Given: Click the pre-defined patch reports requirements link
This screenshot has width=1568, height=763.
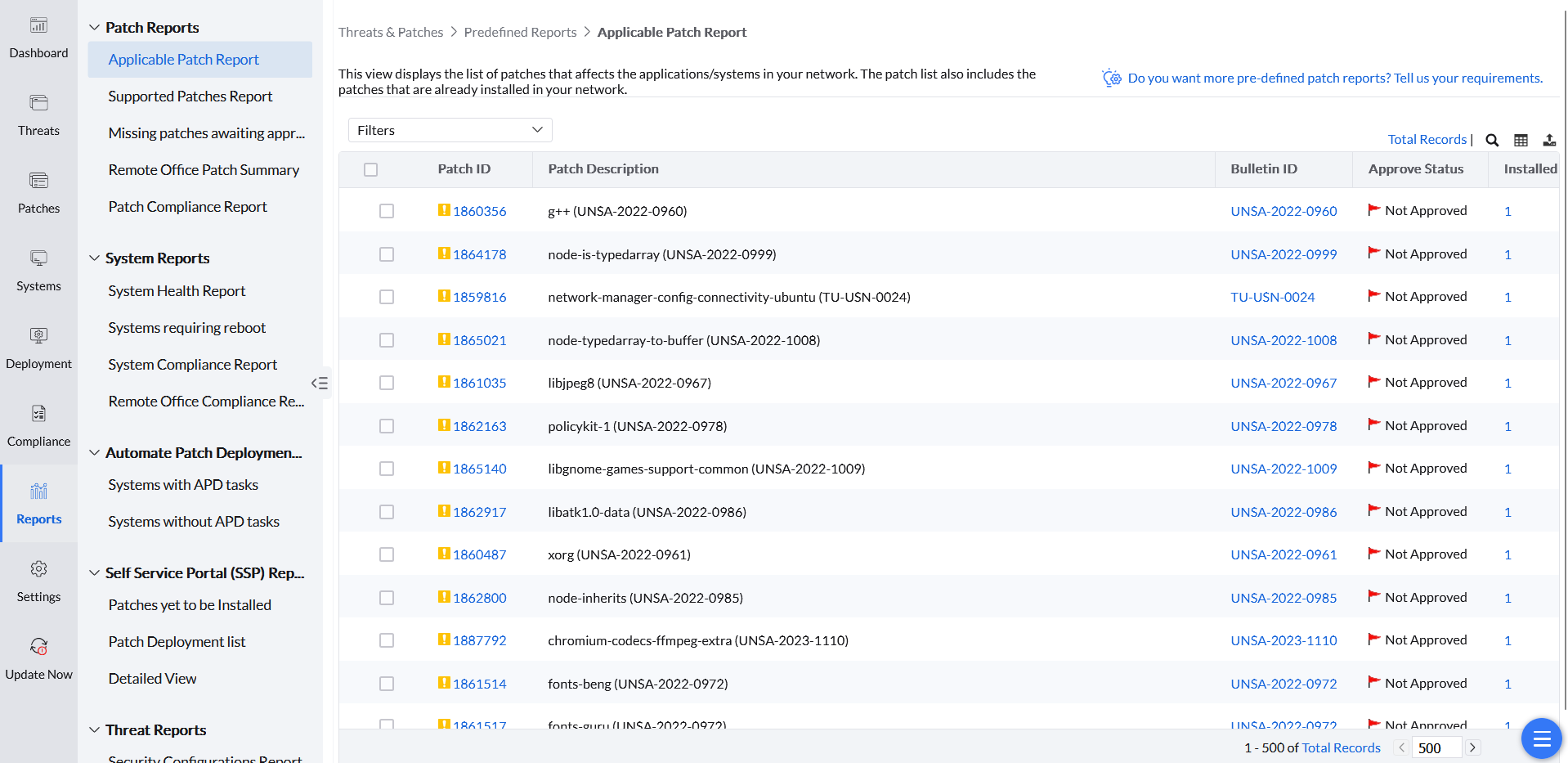Looking at the screenshot, I should coord(1335,79).
